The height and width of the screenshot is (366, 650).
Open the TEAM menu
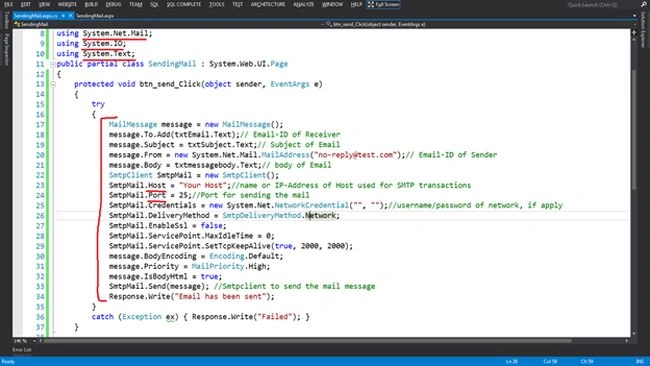coord(136,4)
